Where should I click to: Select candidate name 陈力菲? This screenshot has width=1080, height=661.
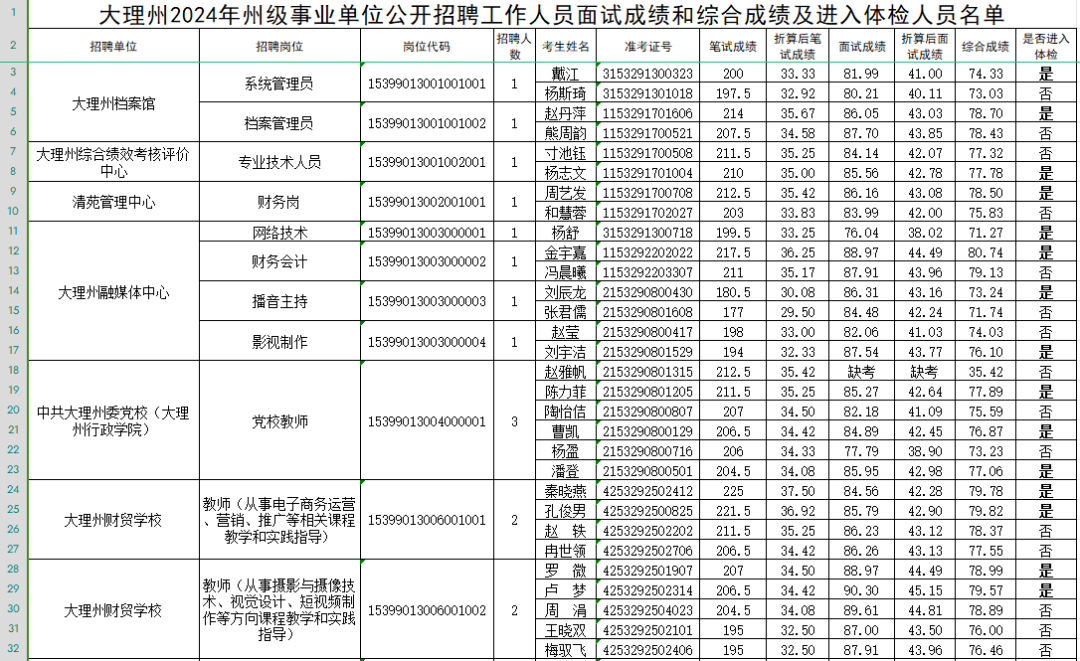coord(565,392)
